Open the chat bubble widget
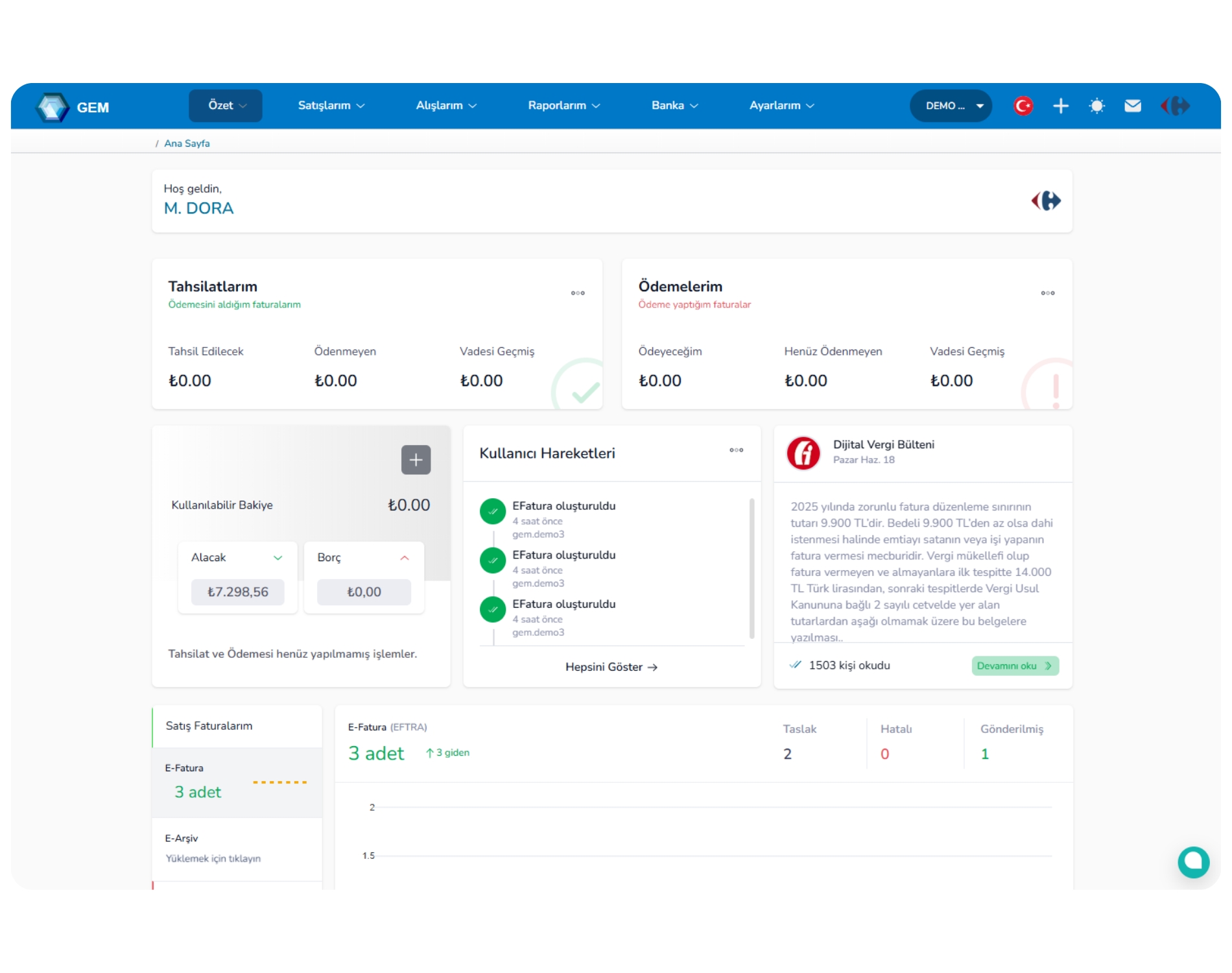1232x973 pixels. coord(1194,862)
